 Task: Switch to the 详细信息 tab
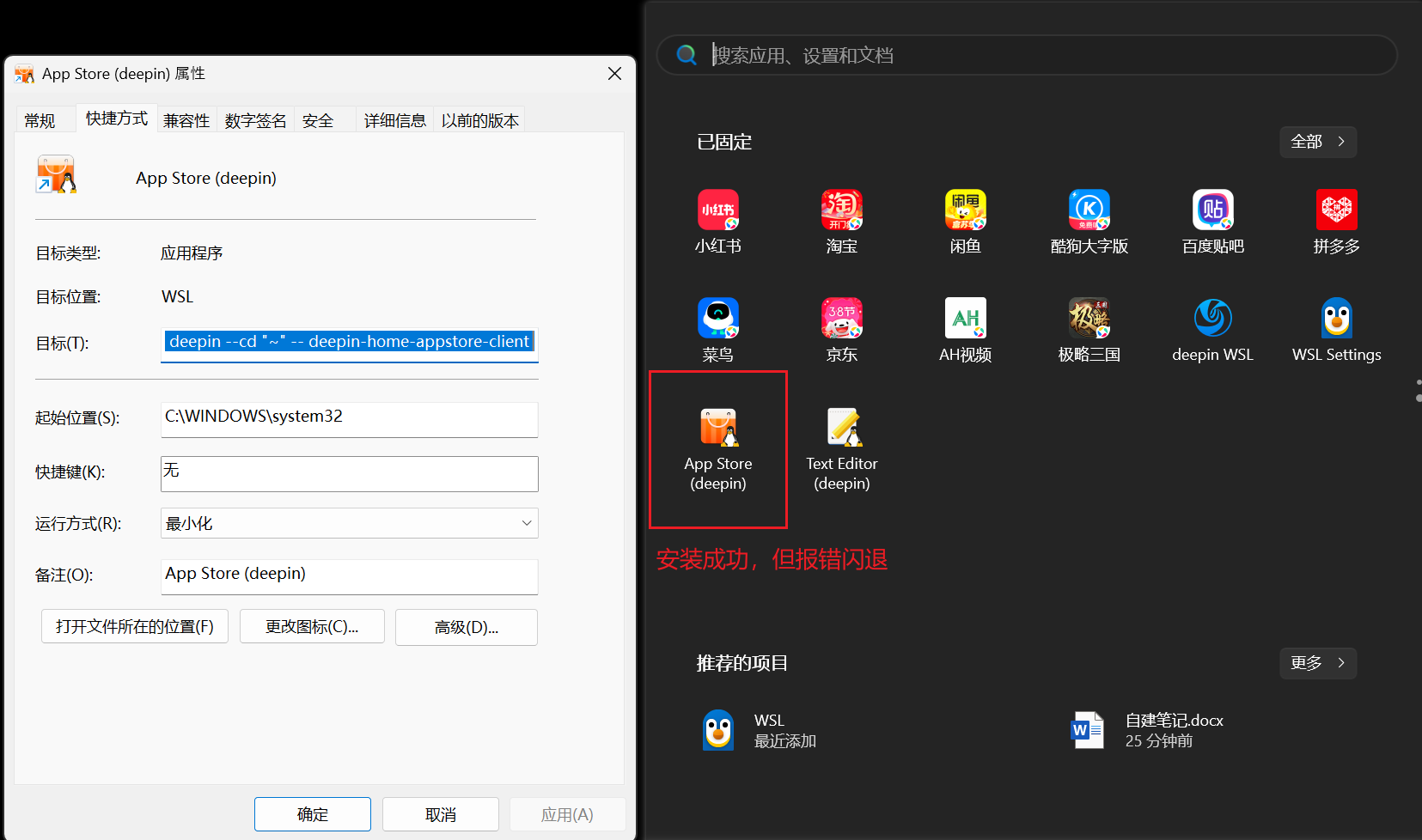(x=395, y=120)
